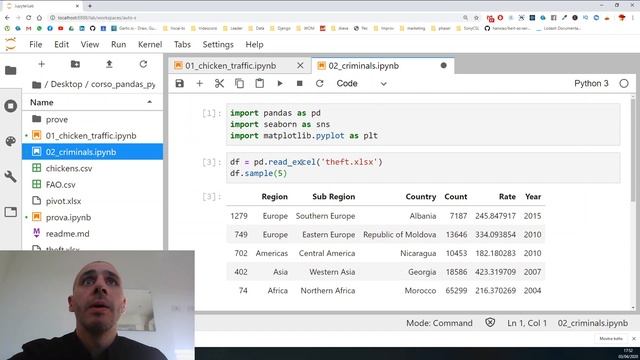Select 02_criminals.ipynb in file list
The height and width of the screenshot is (360, 640).
pos(92,152)
